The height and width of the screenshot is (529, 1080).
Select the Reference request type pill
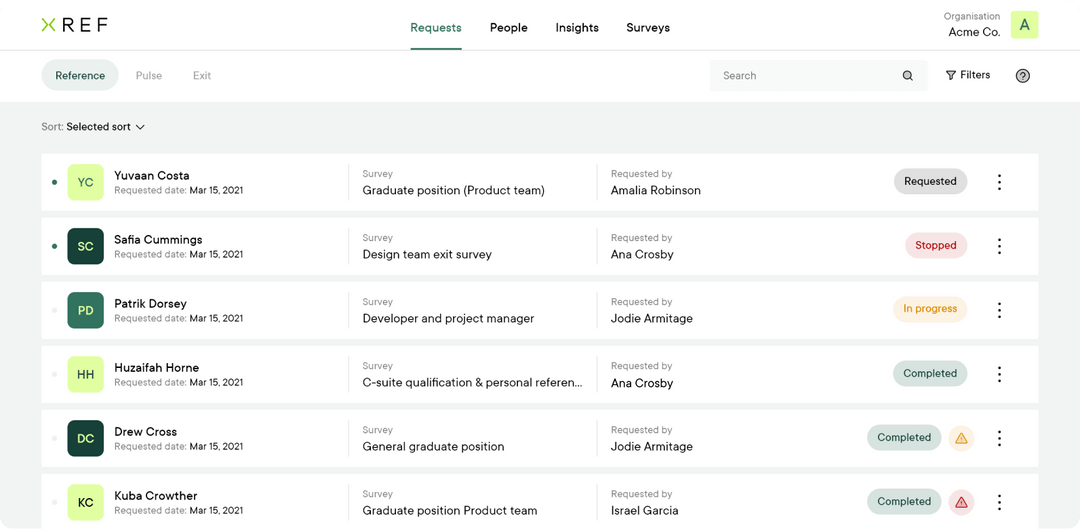(80, 76)
